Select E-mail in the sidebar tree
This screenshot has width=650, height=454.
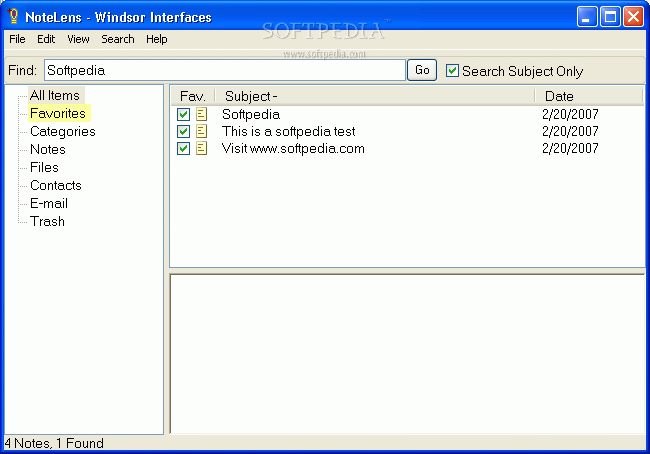(49, 204)
